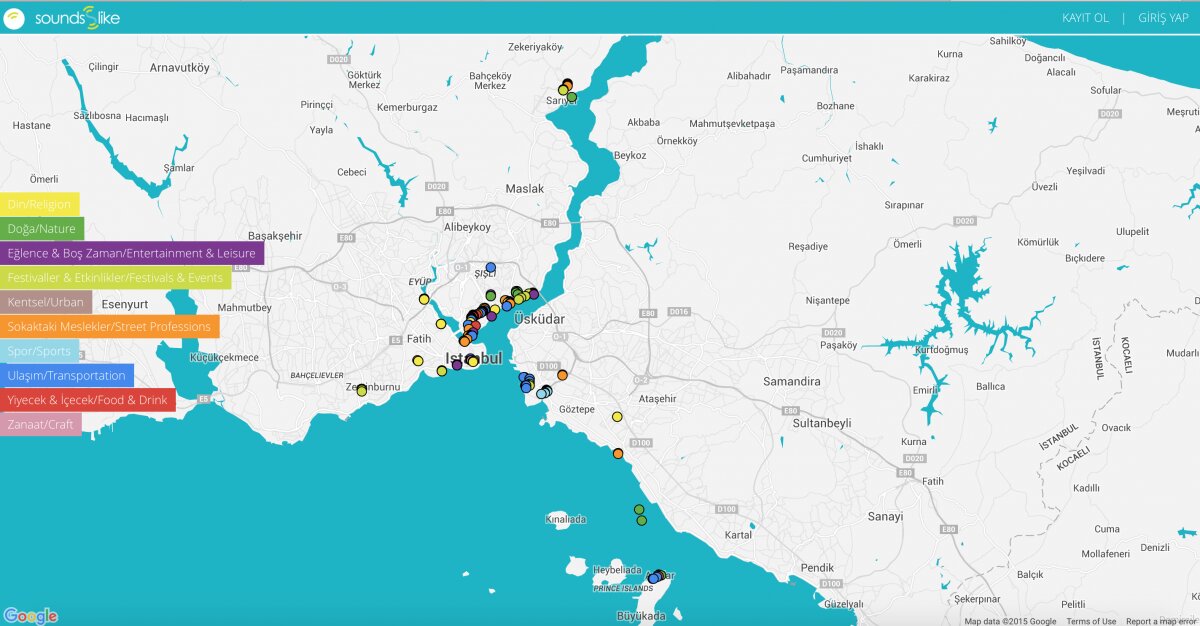Click the upper green marker near Kınalıada
1200x626 pixels.
pyautogui.click(x=639, y=510)
